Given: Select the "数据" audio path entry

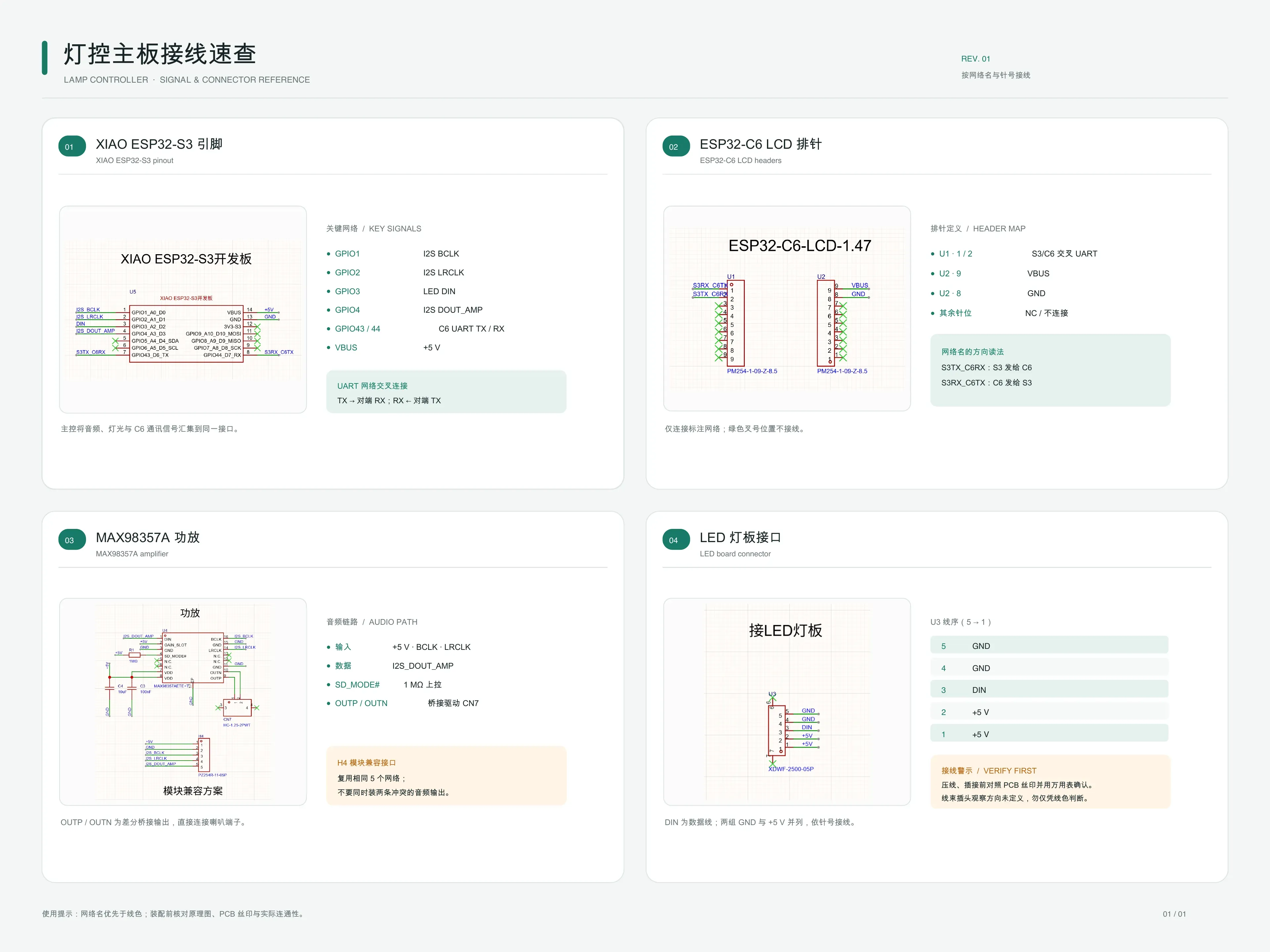Looking at the screenshot, I should pos(343,666).
